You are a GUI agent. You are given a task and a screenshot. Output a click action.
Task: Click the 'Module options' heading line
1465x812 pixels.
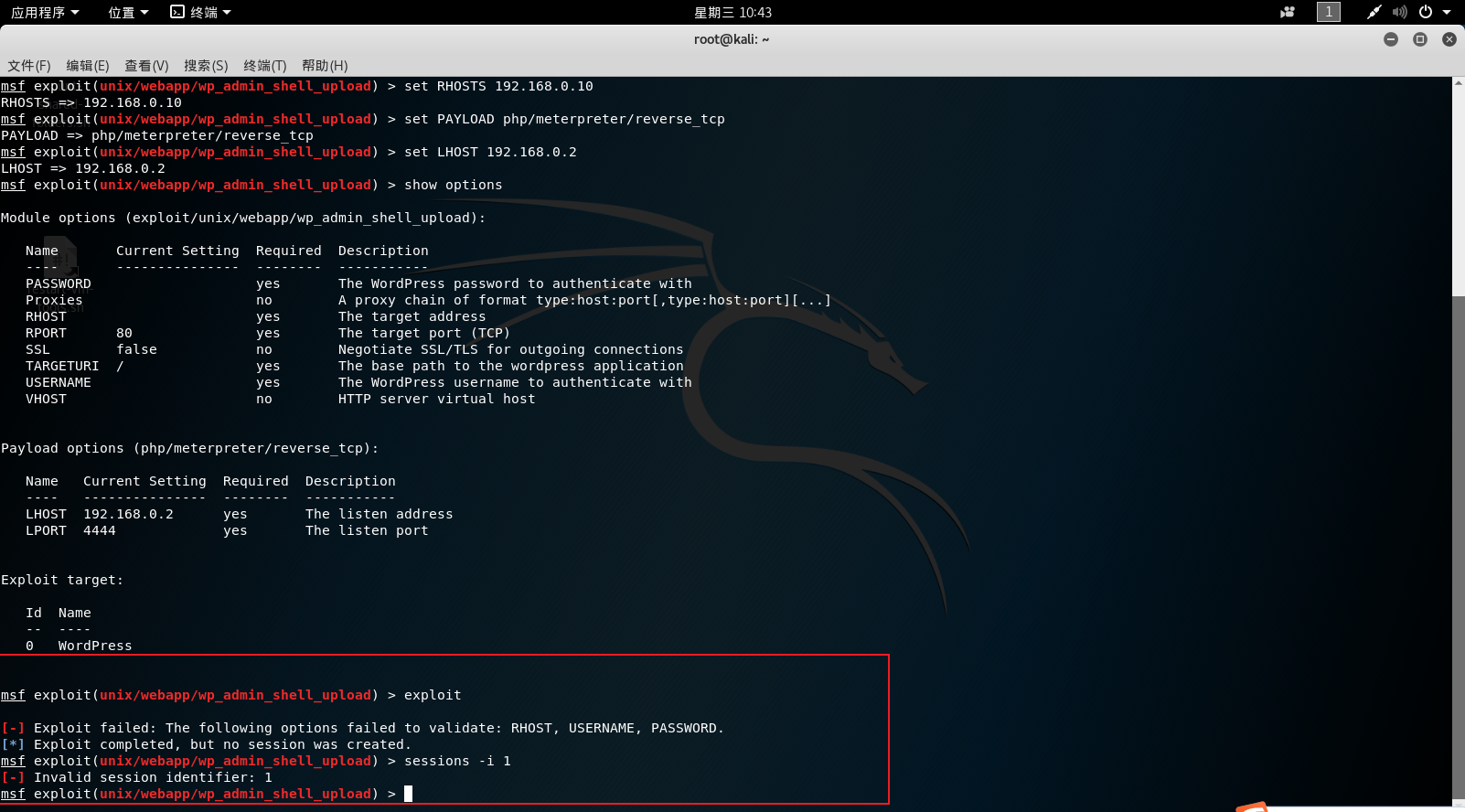point(243,218)
